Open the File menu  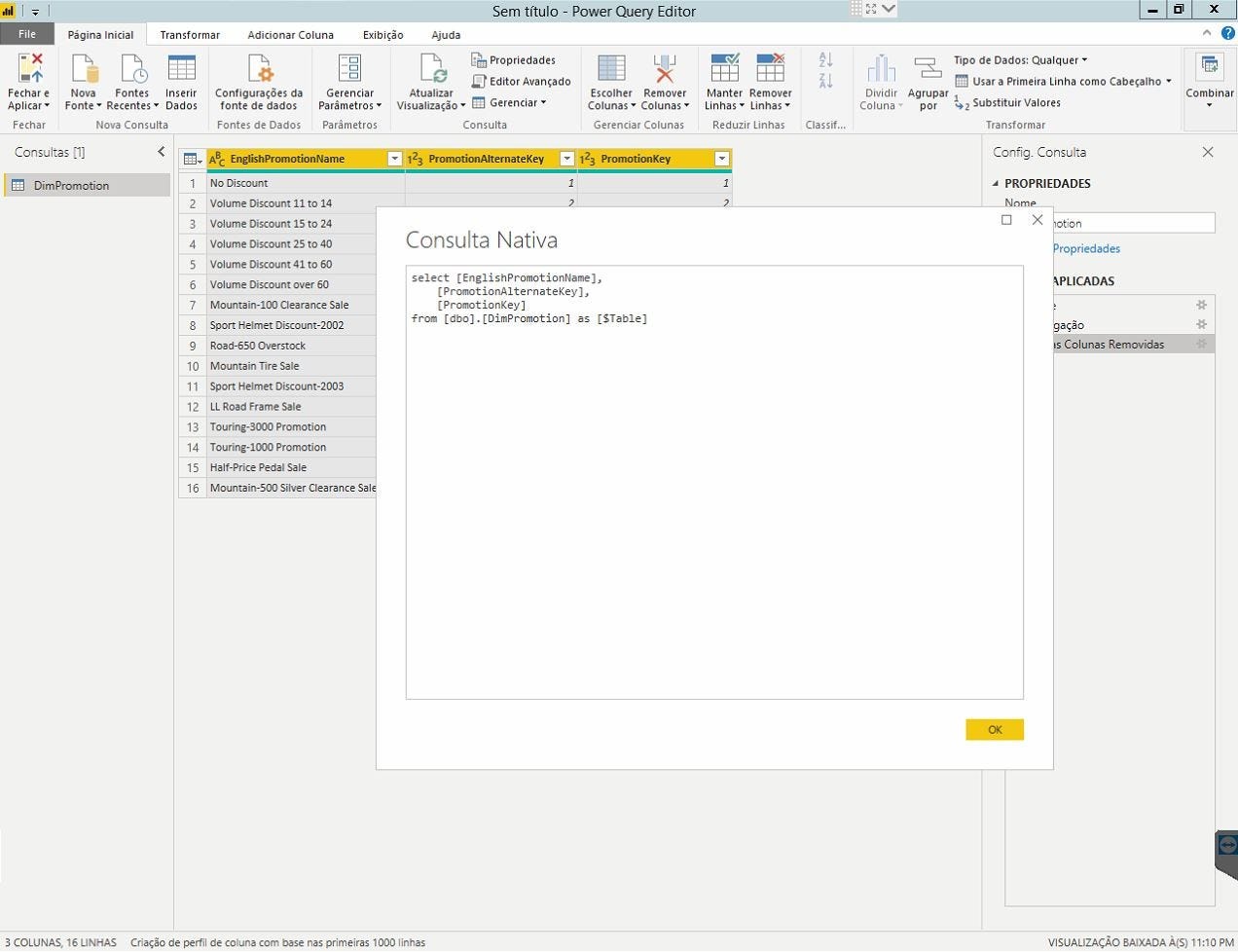(x=27, y=34)
